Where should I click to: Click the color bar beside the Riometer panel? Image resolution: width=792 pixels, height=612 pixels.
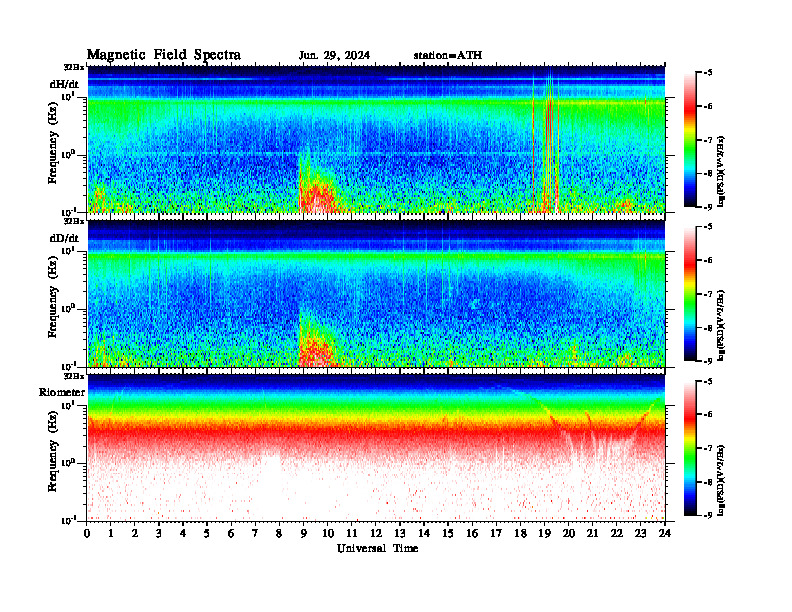tap(690, 448)
